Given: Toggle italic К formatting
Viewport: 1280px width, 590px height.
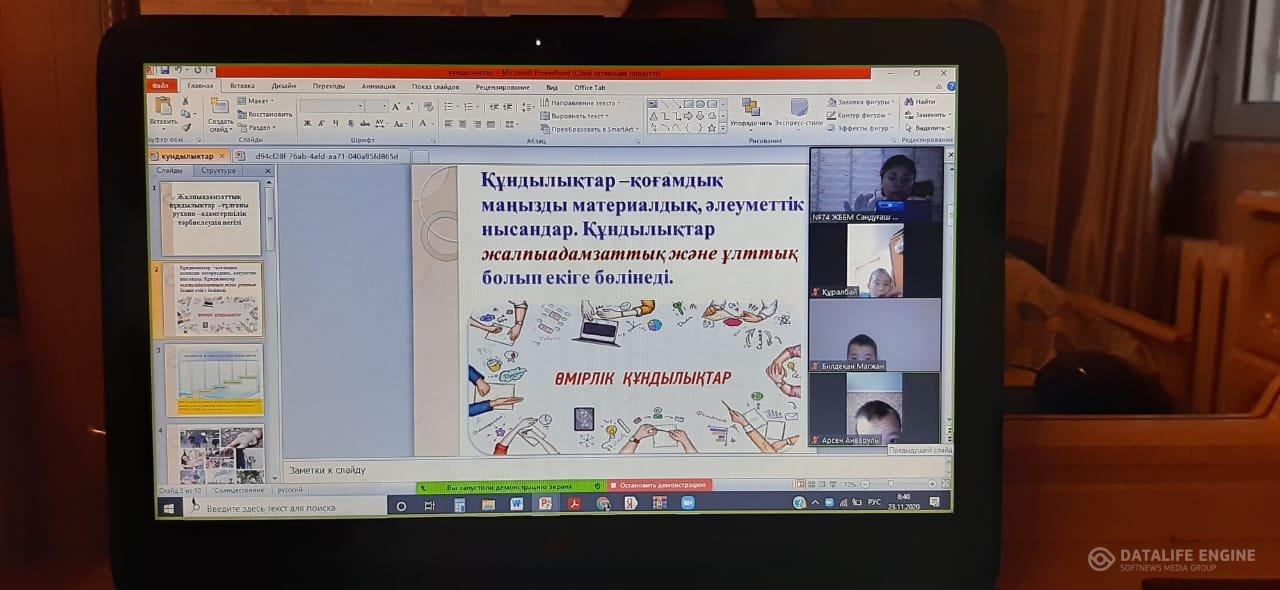Looking at the screenshot, I should (x=321, y=124).
